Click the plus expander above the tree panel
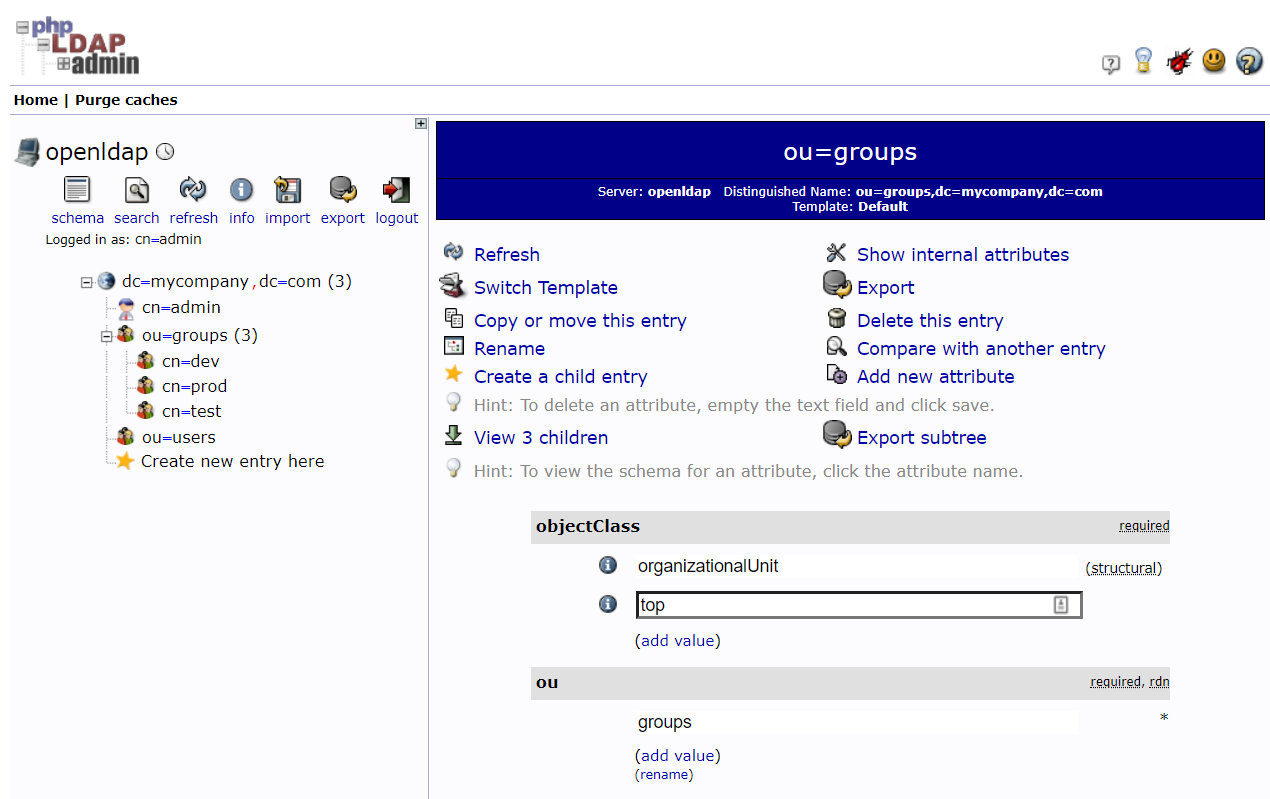Viewport: 1270px width, 799px height. [x=420, y=123]
